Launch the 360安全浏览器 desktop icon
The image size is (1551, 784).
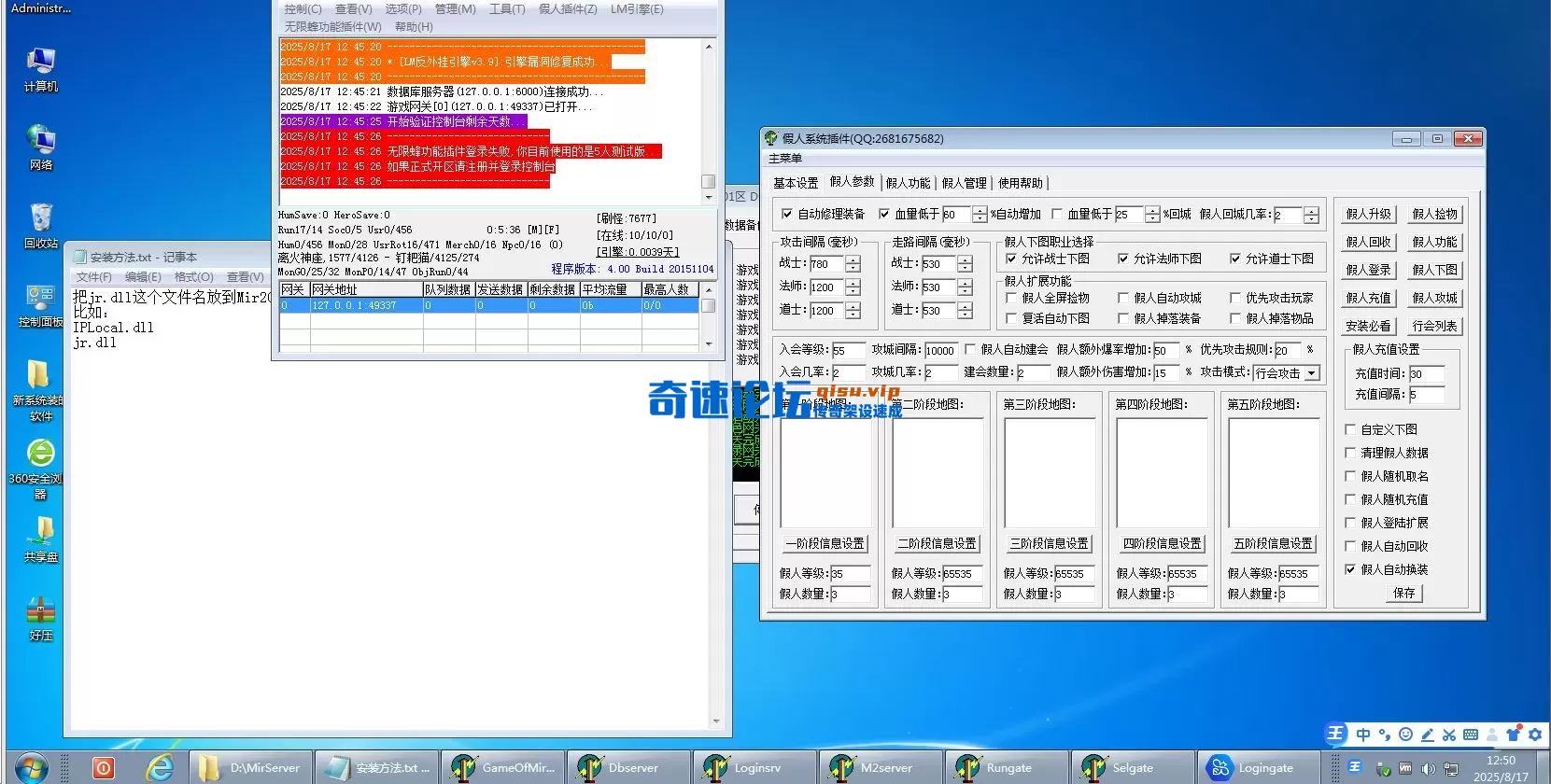[x=40, y=469]
